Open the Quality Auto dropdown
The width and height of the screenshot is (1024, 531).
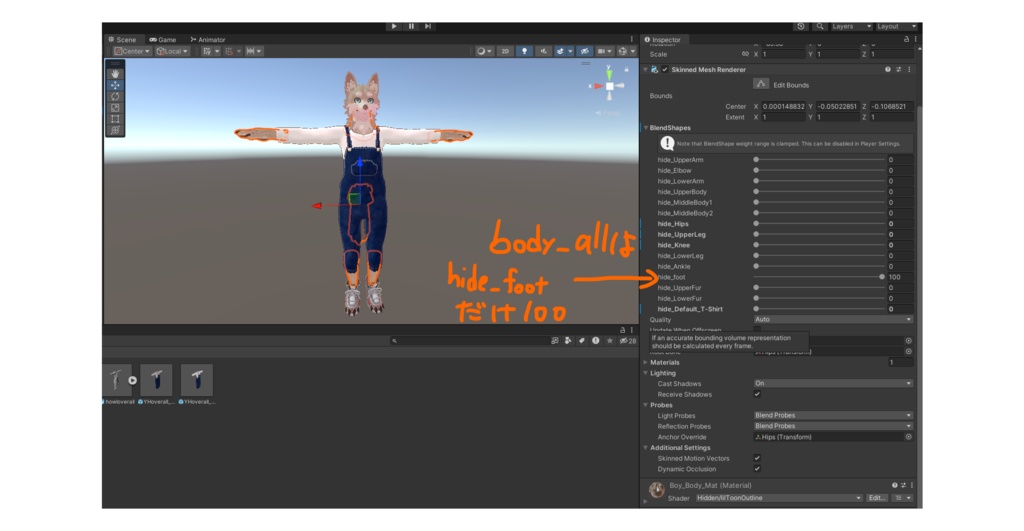click(x=833, y=319)
